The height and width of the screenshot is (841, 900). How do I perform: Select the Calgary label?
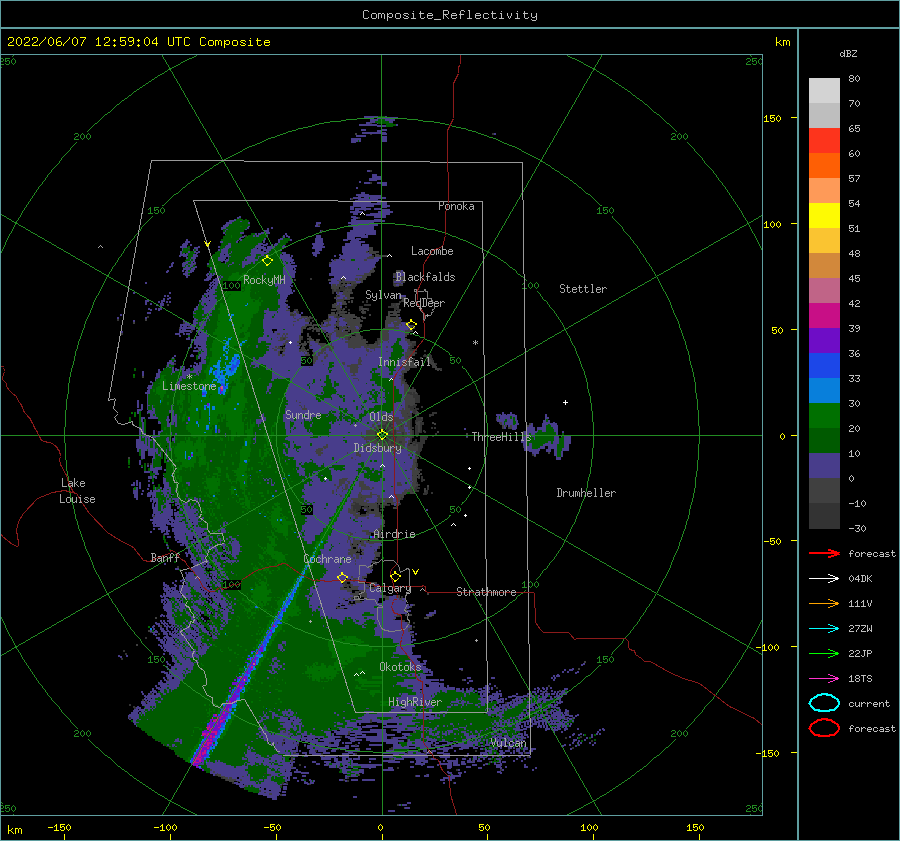pyautogui.click(x=390, y=588)
